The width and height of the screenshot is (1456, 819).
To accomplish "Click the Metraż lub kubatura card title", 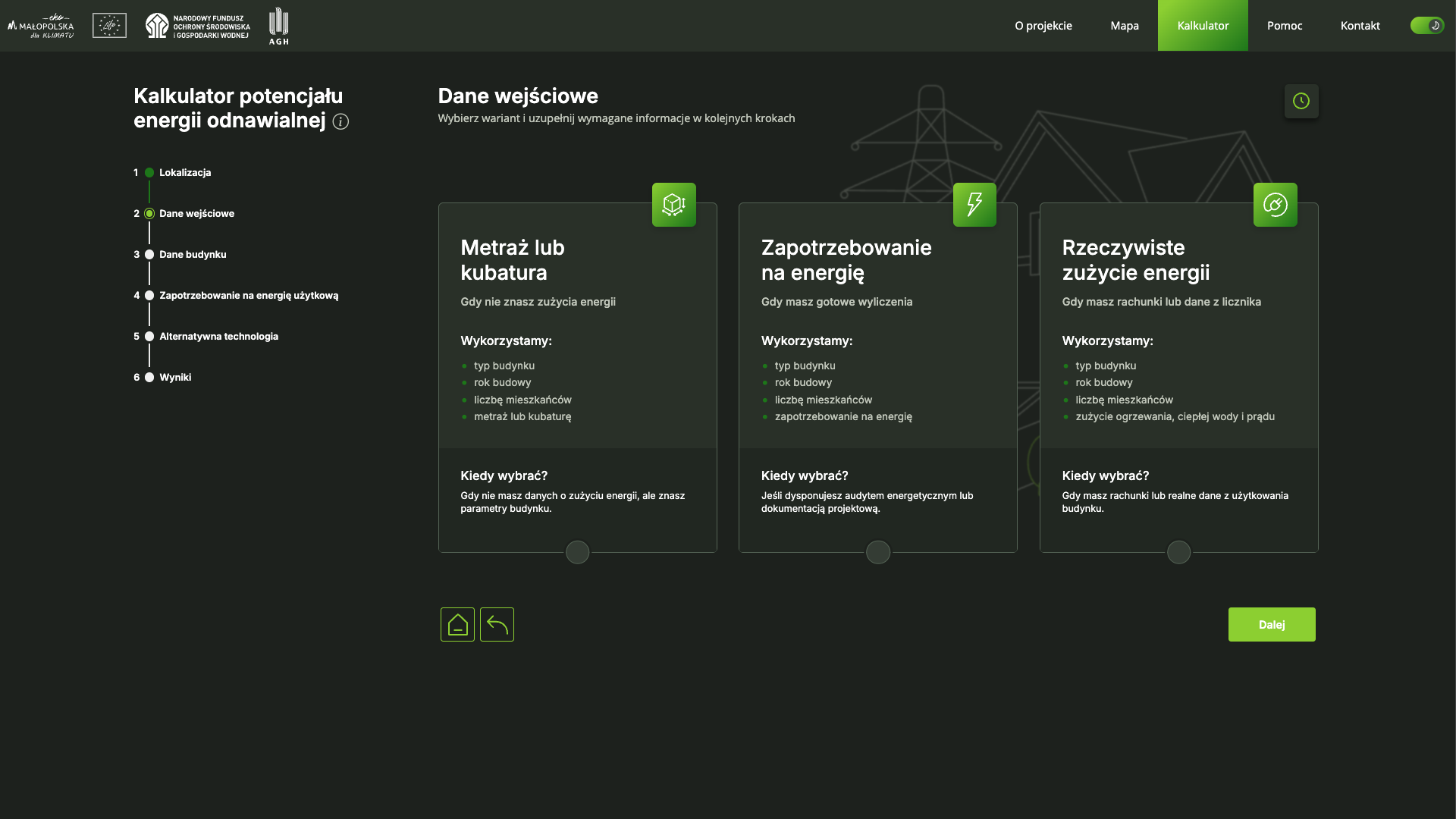I will pyautogui.click(x=513, y=259).
